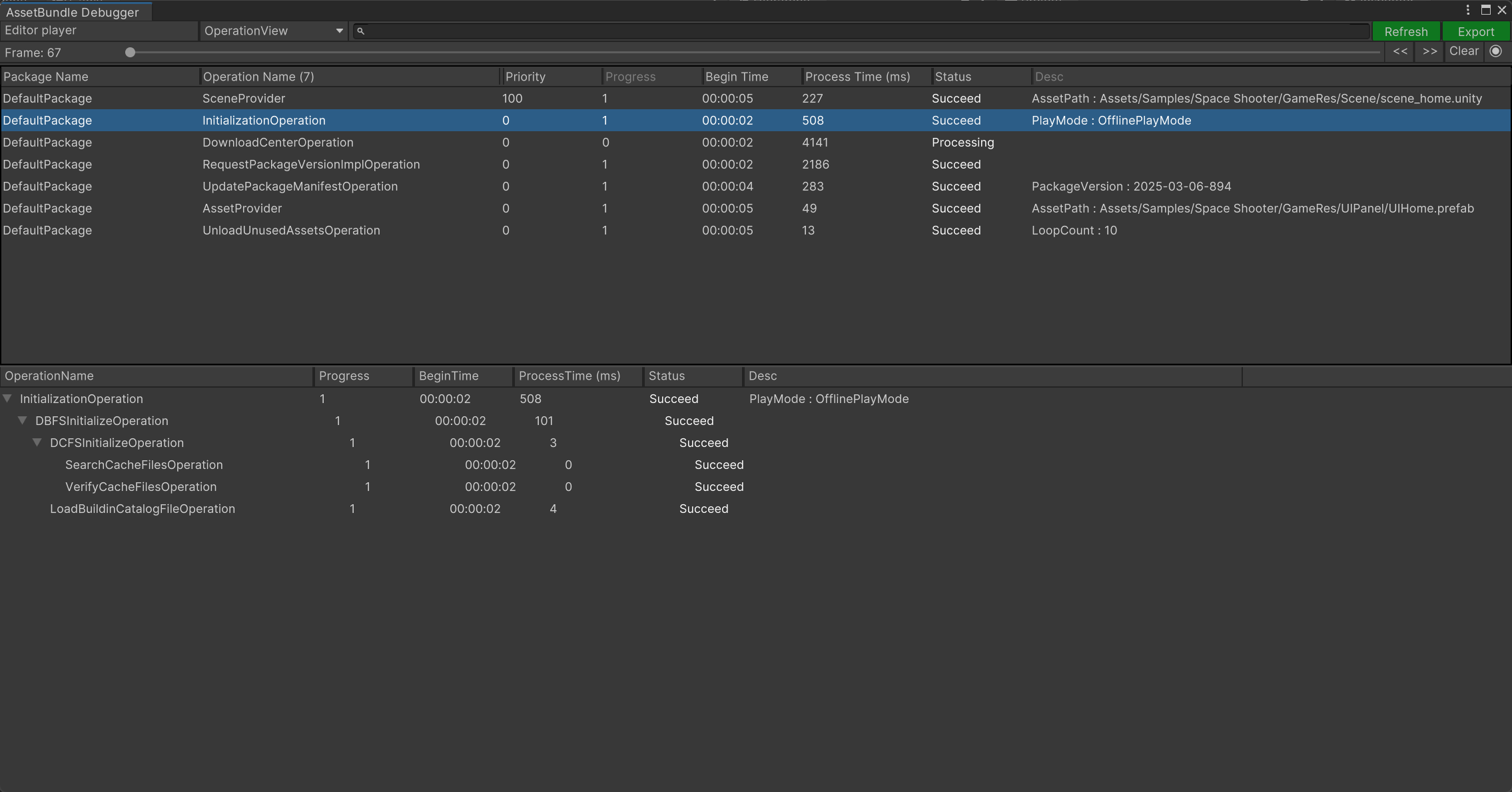Screen dimensions: 1512x792
Task: Select the VerifyCacheFilesOperation tree row
Action: 755,487
